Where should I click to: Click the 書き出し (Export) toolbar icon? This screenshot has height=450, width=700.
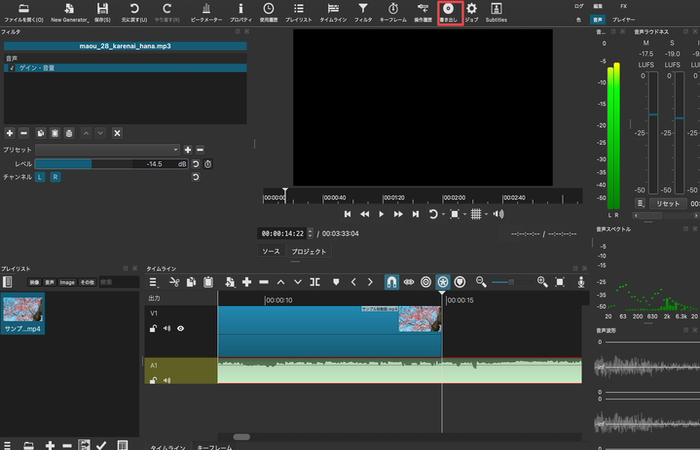449,12
